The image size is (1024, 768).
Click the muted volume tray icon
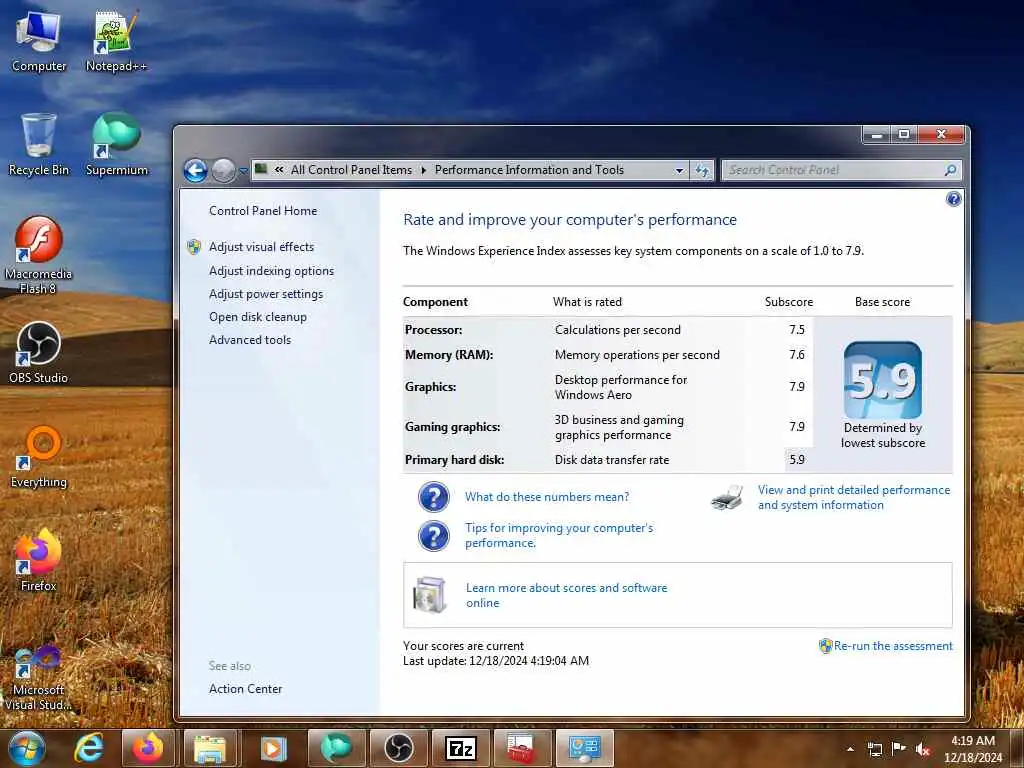pyautogui.click(x=923, y=749)
